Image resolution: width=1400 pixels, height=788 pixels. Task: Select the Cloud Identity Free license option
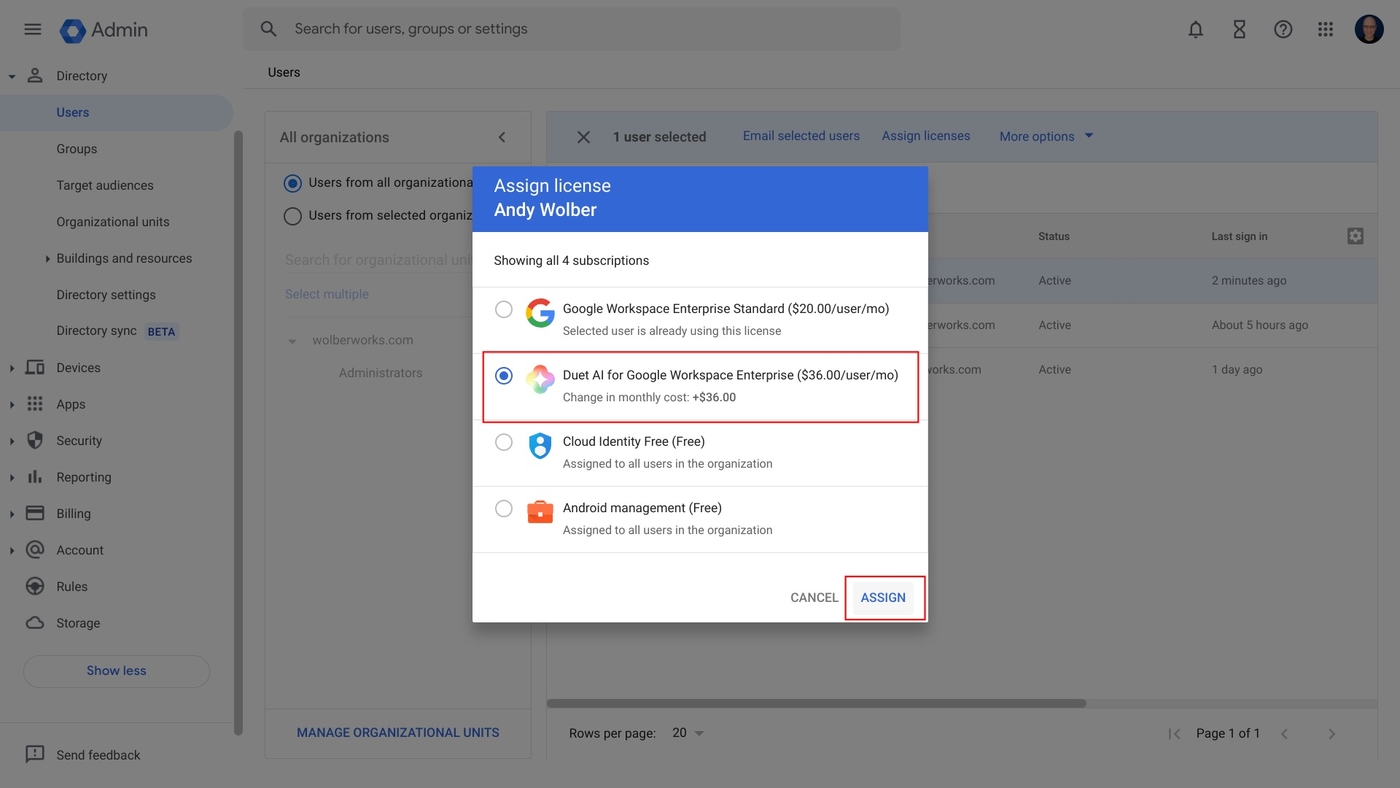(504, 441)
